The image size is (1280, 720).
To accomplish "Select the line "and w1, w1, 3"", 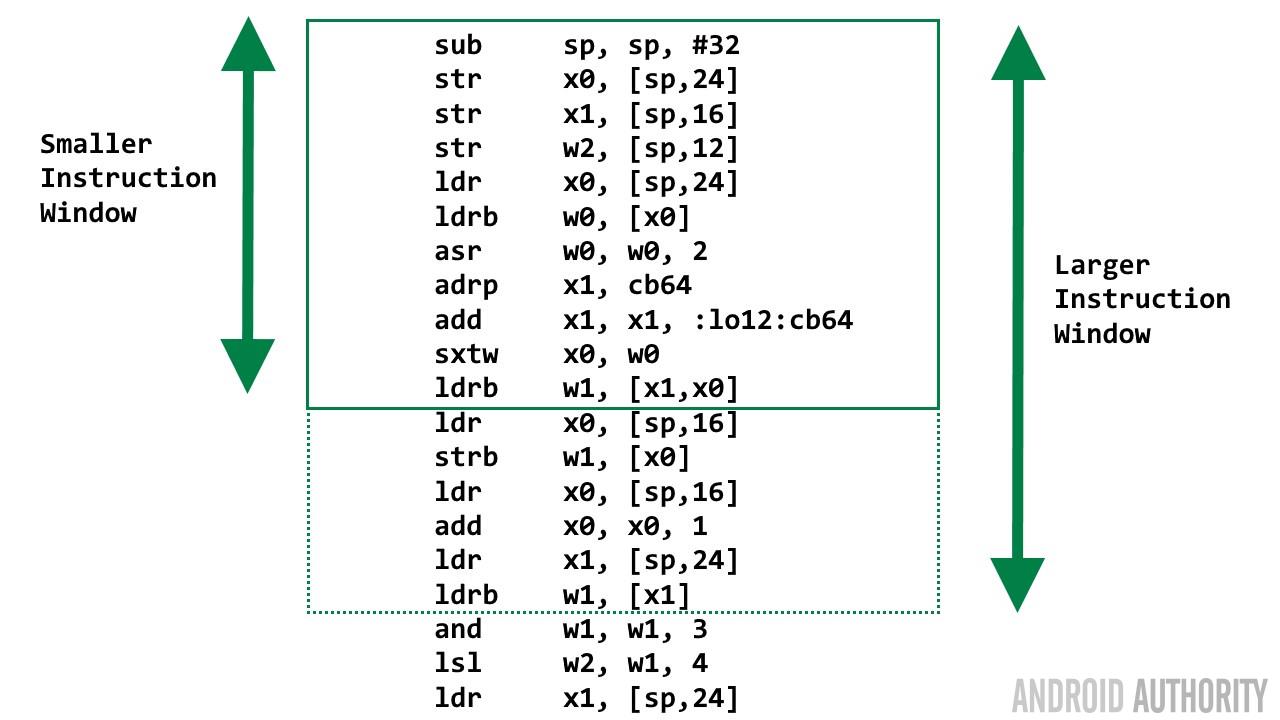I will (571, 629).
